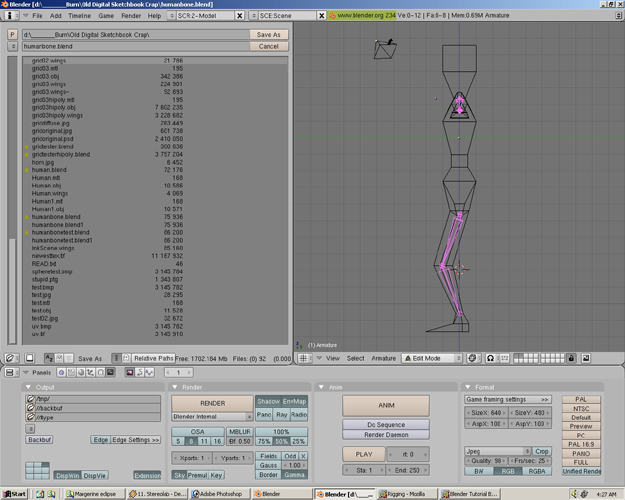Open the Jpeg image format dropdown
The height and width of the screenshot is (500, 625).
pos(497,451)
